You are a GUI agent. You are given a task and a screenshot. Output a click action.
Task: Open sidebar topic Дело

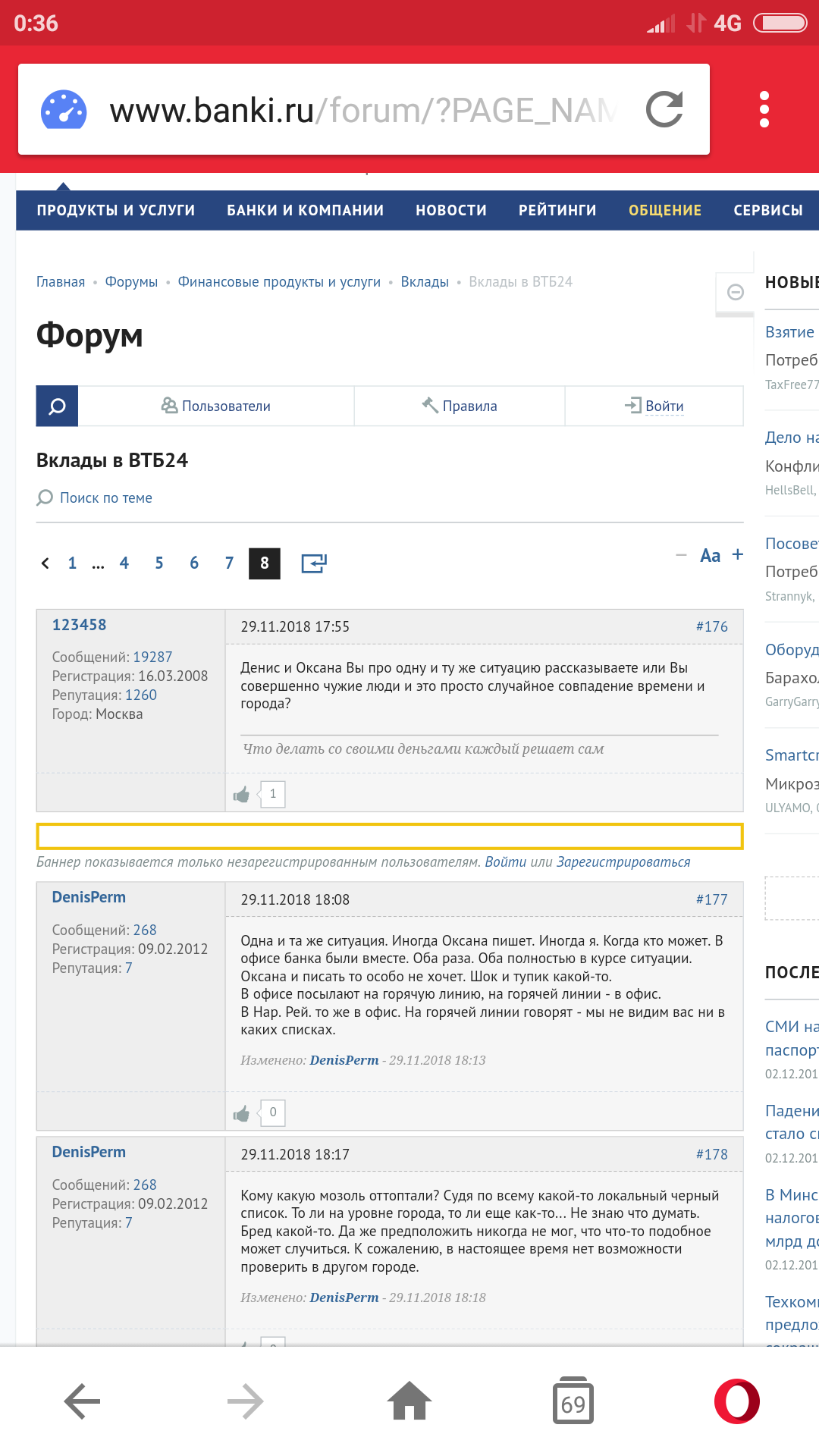[792, 438]
